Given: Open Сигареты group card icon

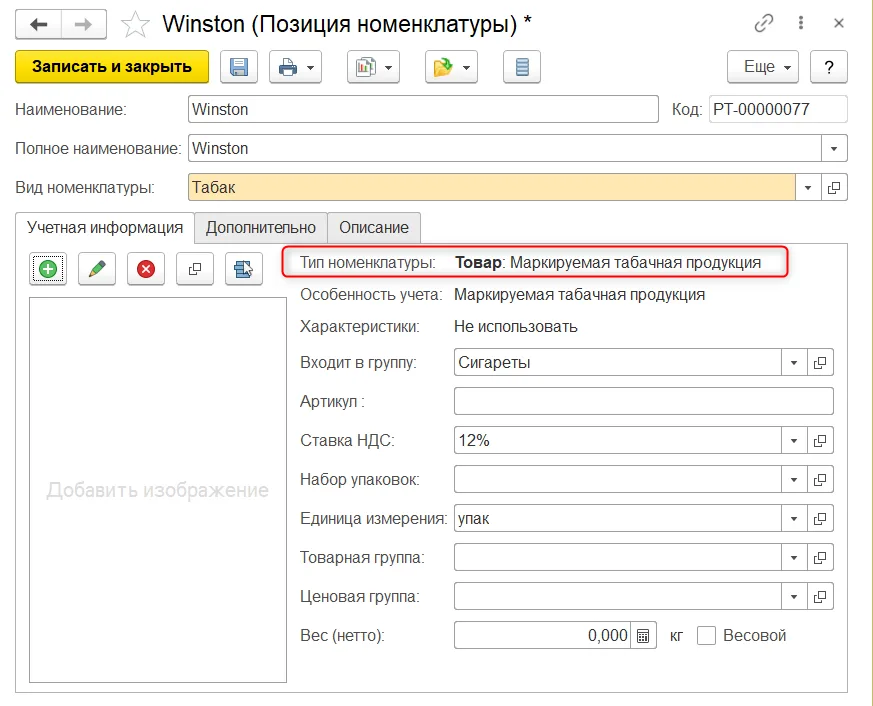Looking at the screenshot, I should point(820,362).
